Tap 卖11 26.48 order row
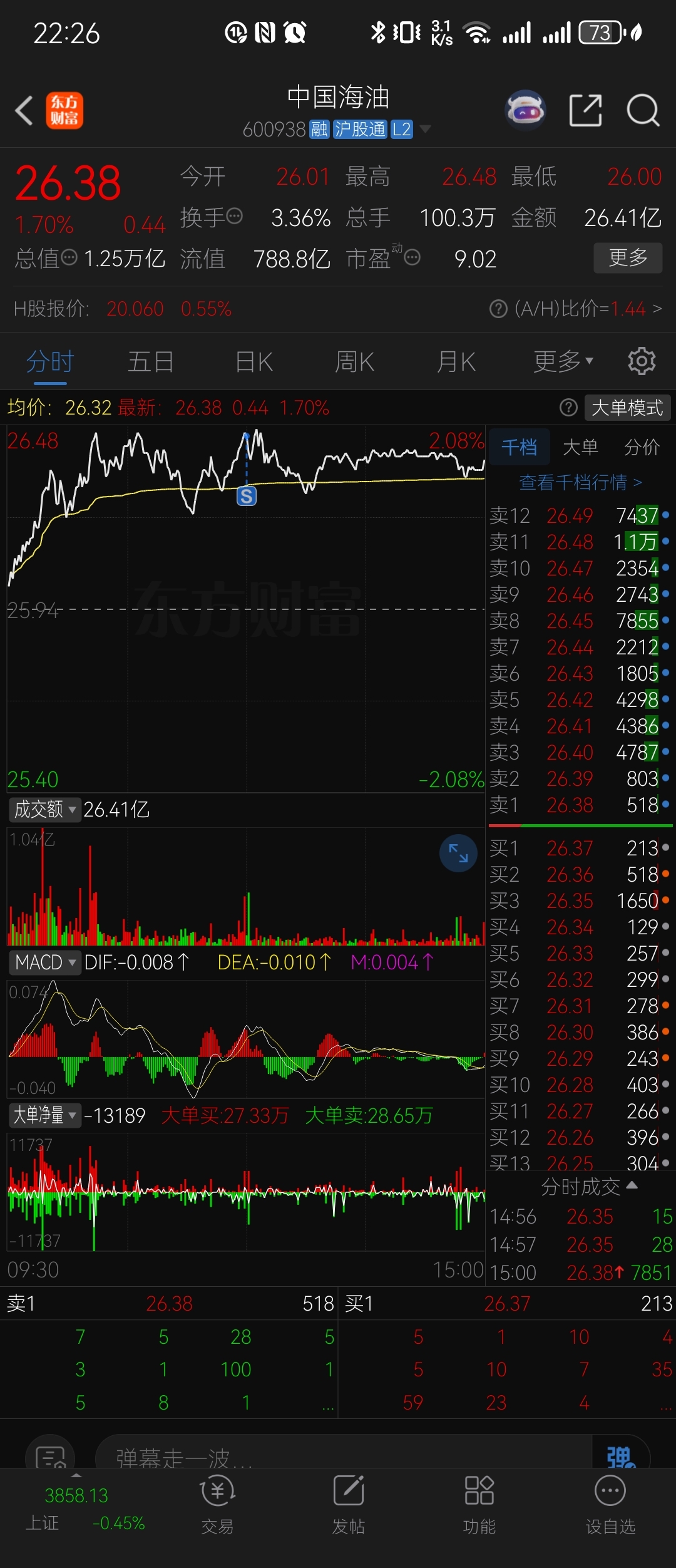Screen dimensions: 676x1568 point(580,542)
